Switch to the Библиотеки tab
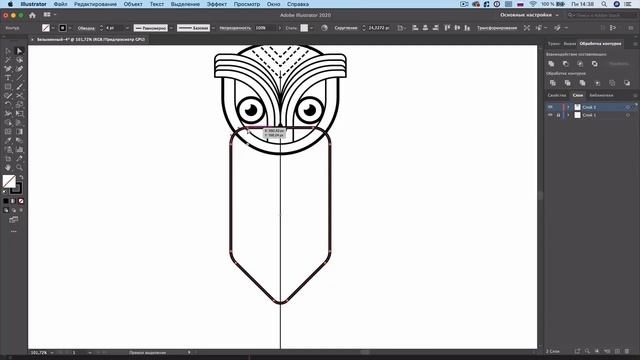 [601, 95]
